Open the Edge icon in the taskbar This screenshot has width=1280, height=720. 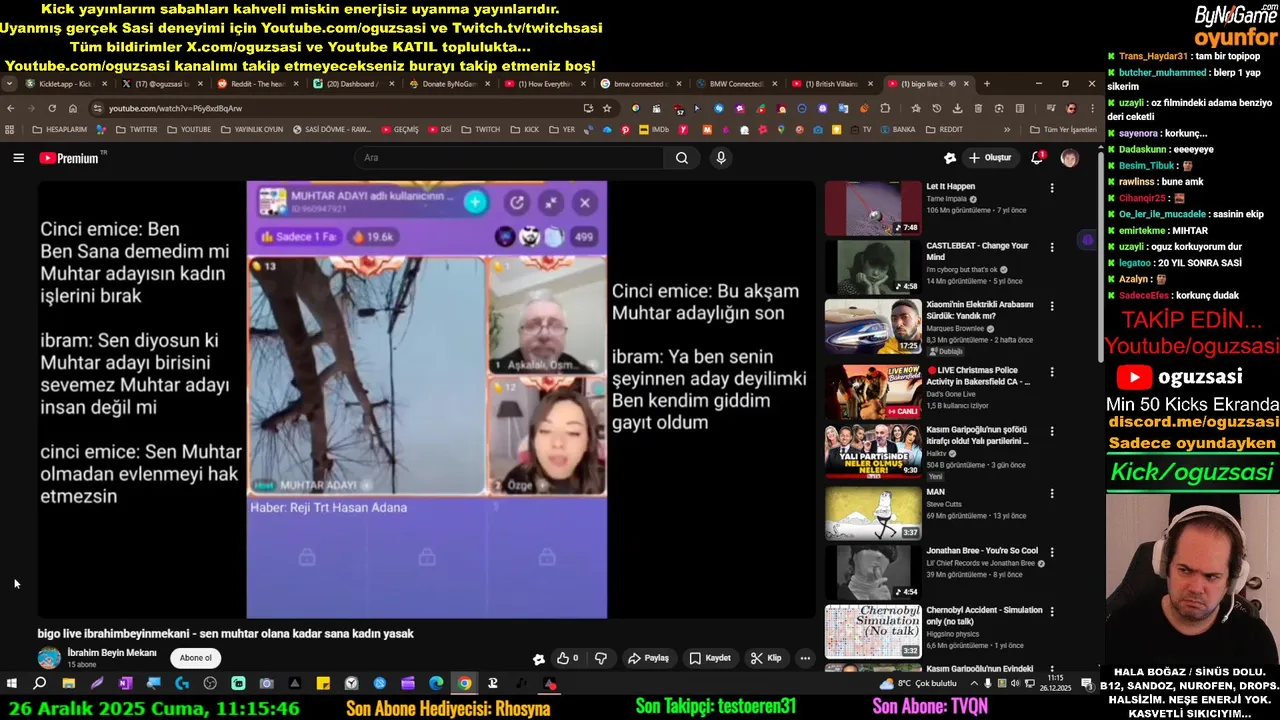(436, 684)
